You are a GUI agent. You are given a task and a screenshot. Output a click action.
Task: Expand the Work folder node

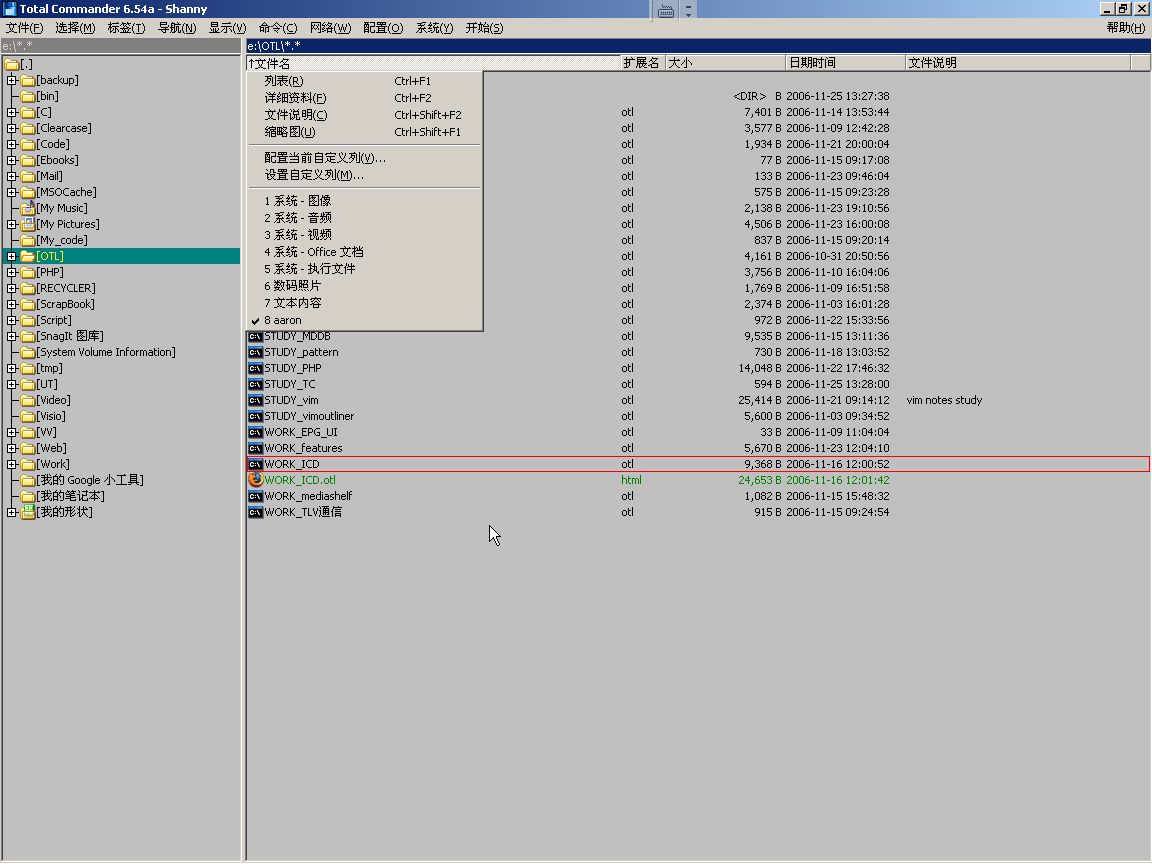12,464
